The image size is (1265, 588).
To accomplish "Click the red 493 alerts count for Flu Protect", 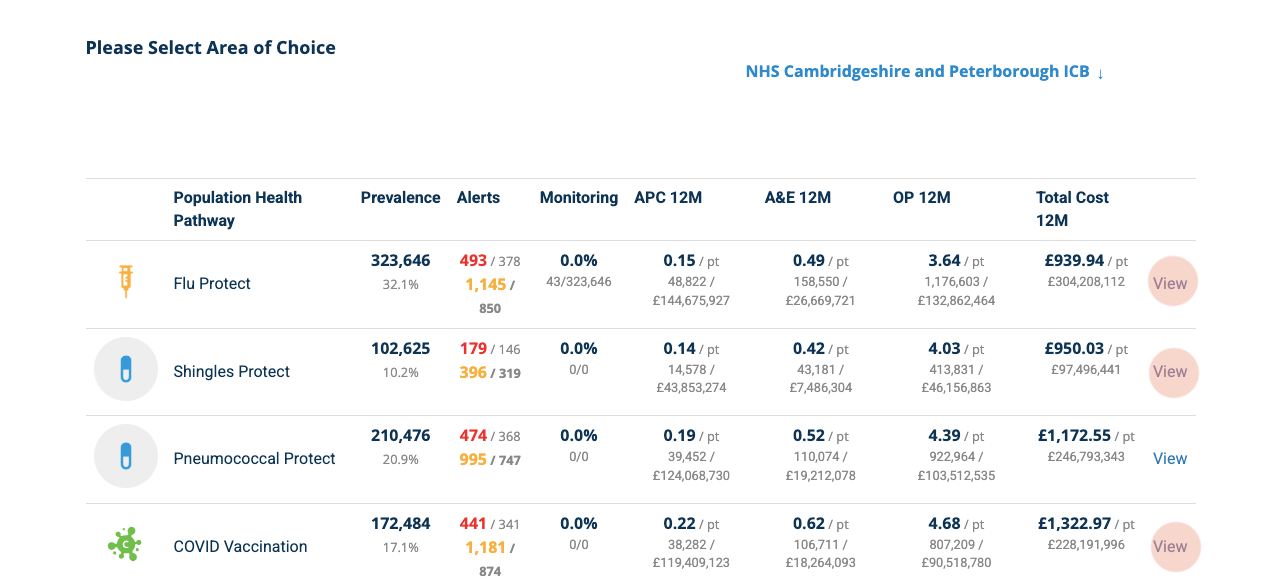I will [x=473, y=261].
